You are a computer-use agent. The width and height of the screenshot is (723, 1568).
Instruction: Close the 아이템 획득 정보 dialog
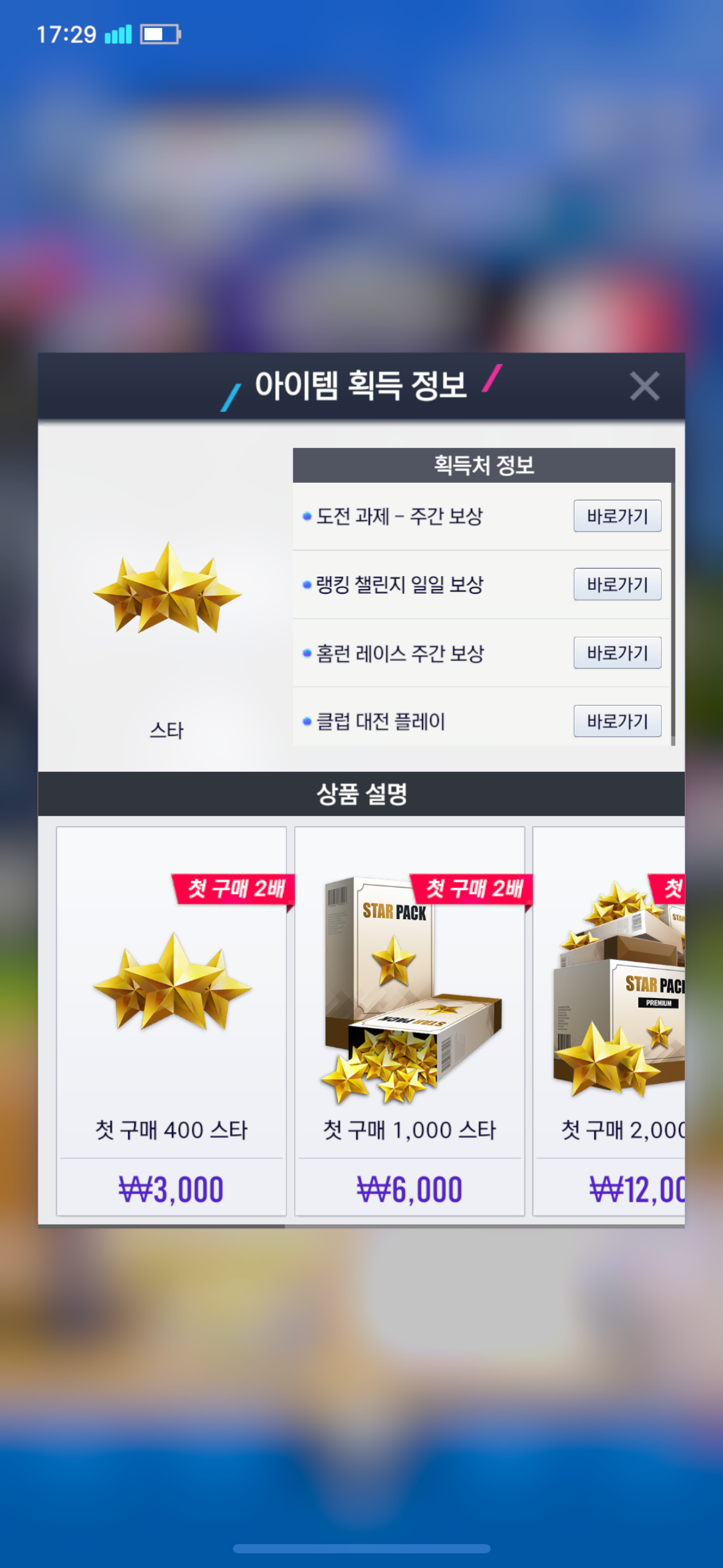(644, 386)
